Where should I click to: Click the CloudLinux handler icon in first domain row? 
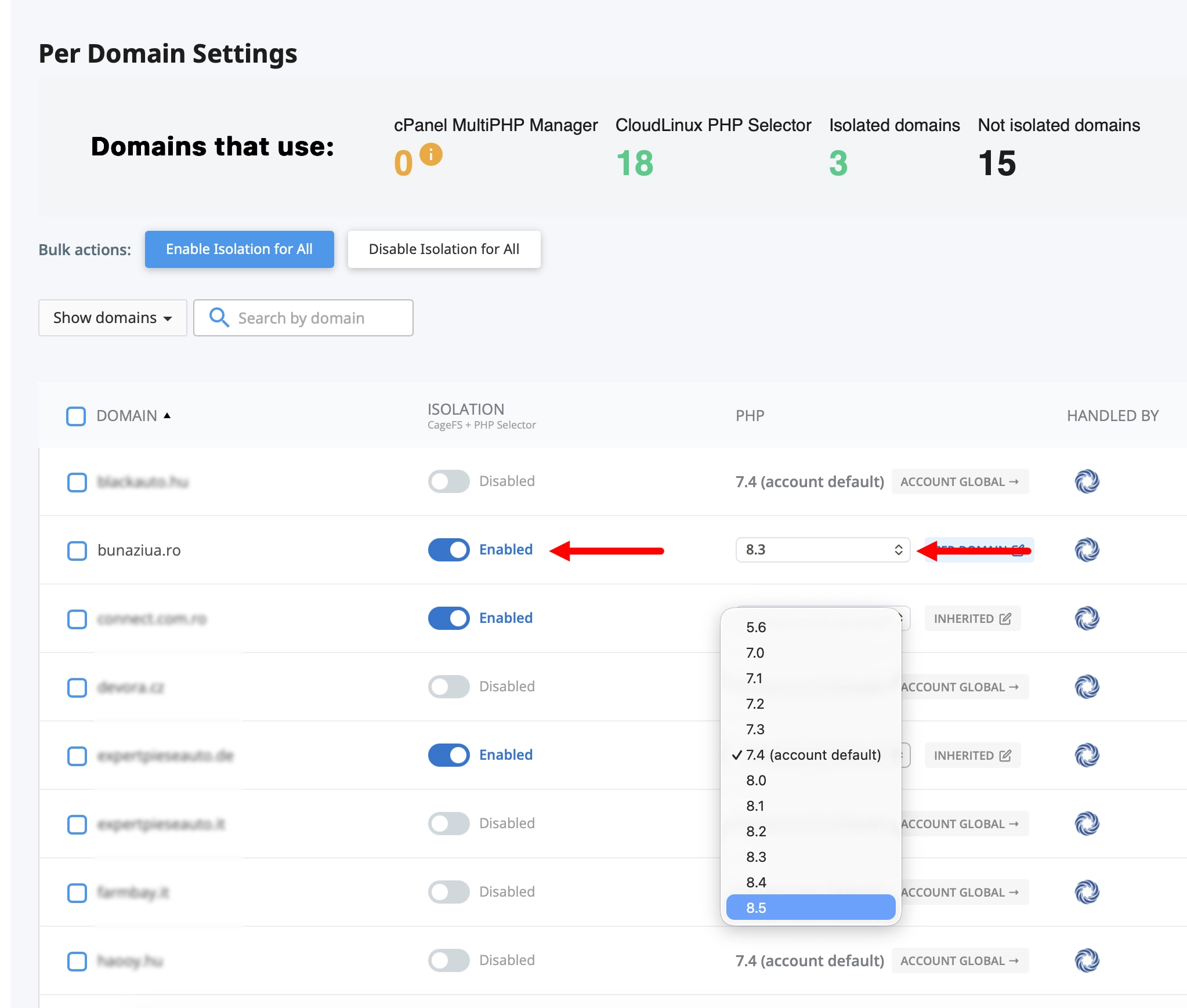pos(1087,481)
